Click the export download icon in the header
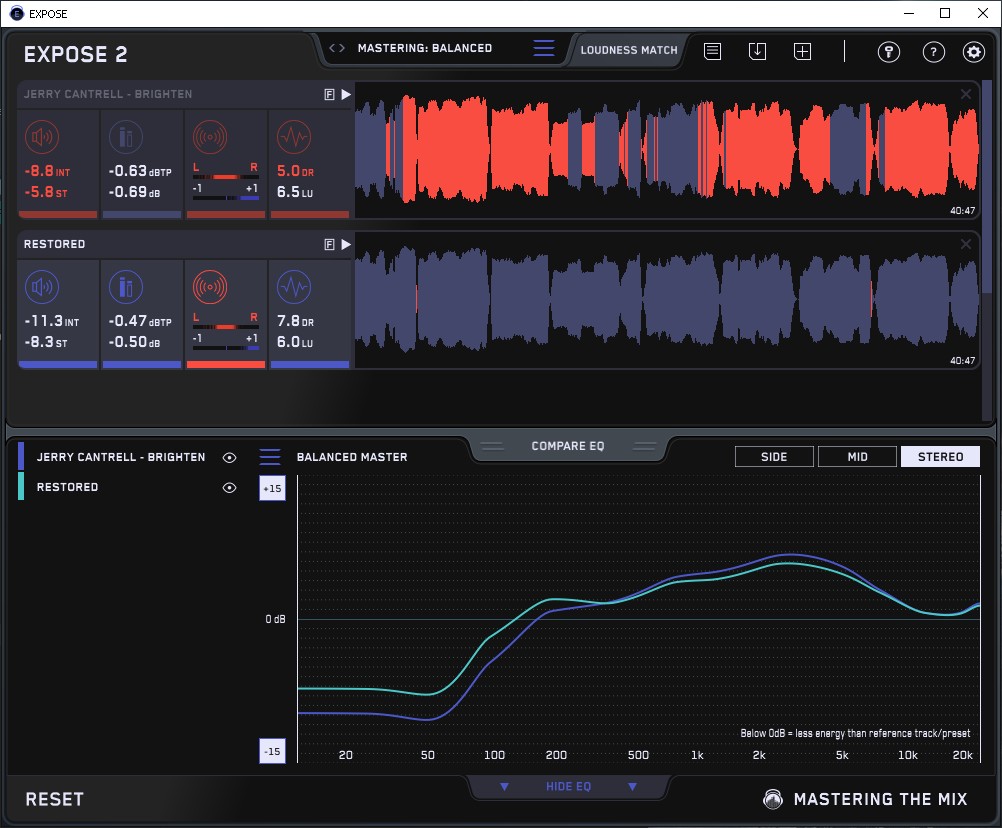Image resolution: width=1002 pixels, height=828 pixels. [757, 51]
